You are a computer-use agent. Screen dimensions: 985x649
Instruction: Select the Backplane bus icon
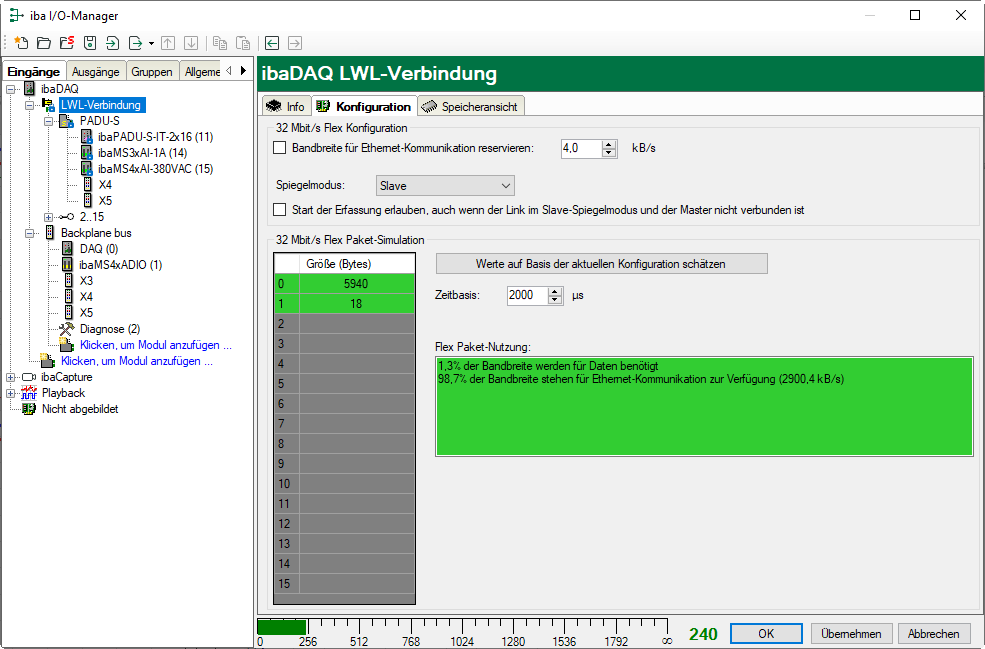pos(49,232)
